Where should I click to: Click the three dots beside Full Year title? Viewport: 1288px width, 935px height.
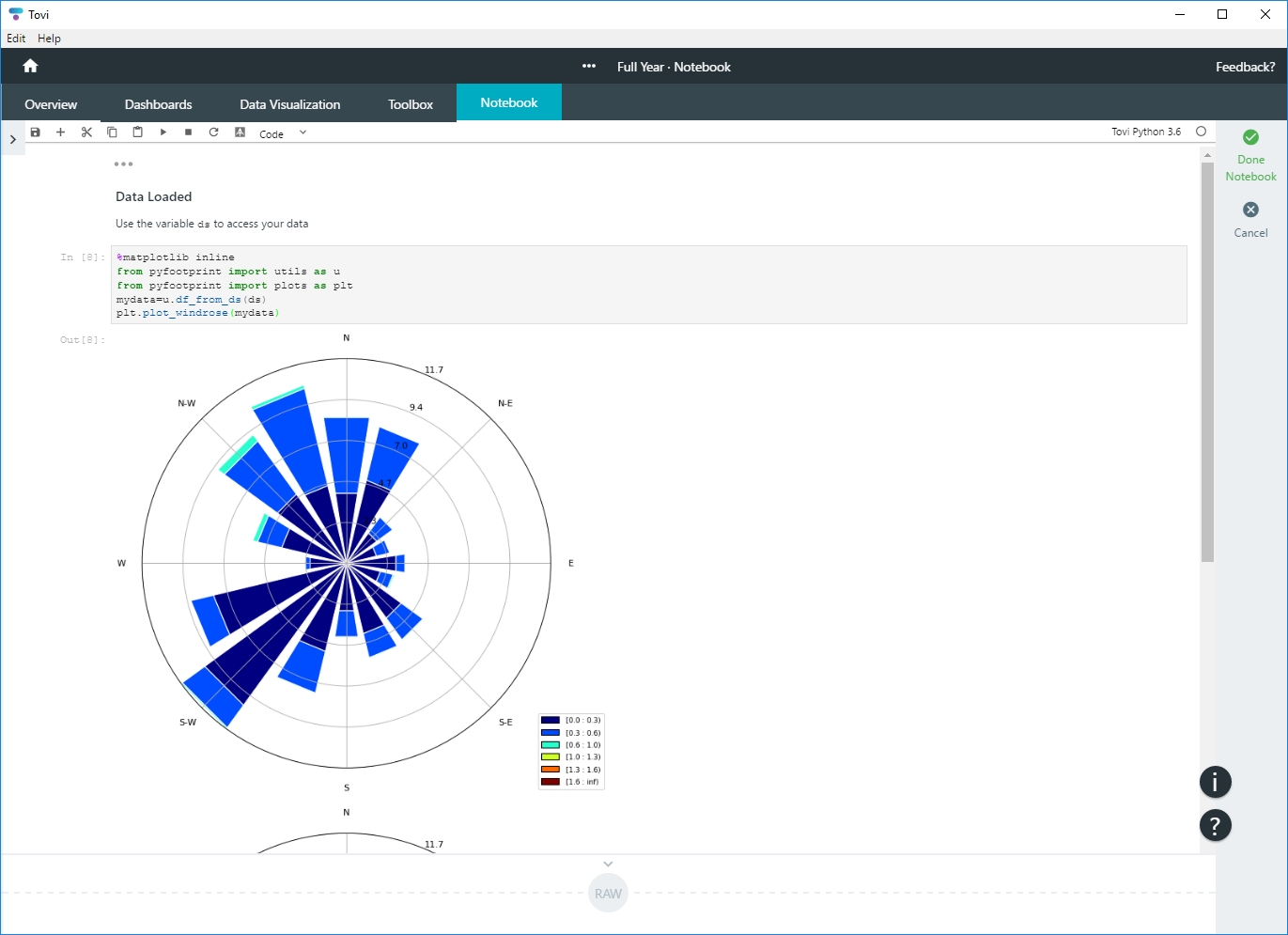[x=589, y=67]
